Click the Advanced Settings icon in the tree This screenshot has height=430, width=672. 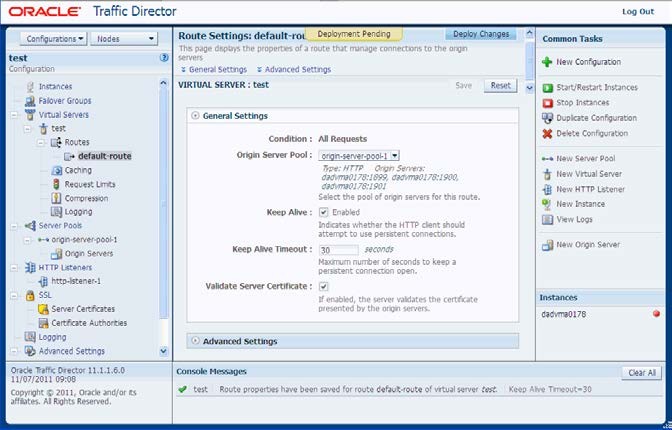30,351
